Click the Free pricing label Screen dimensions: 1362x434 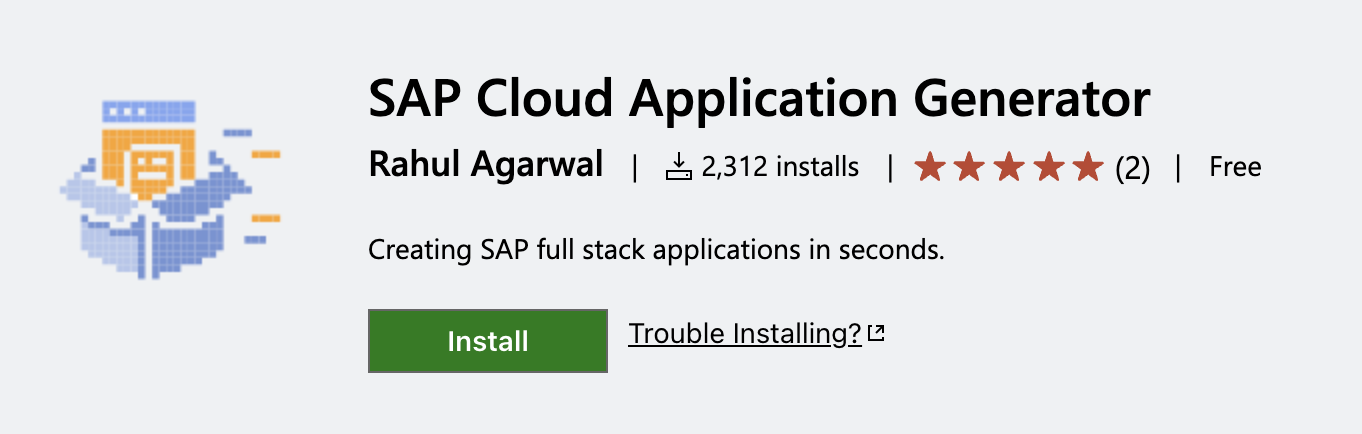(x=1235, y=167)
